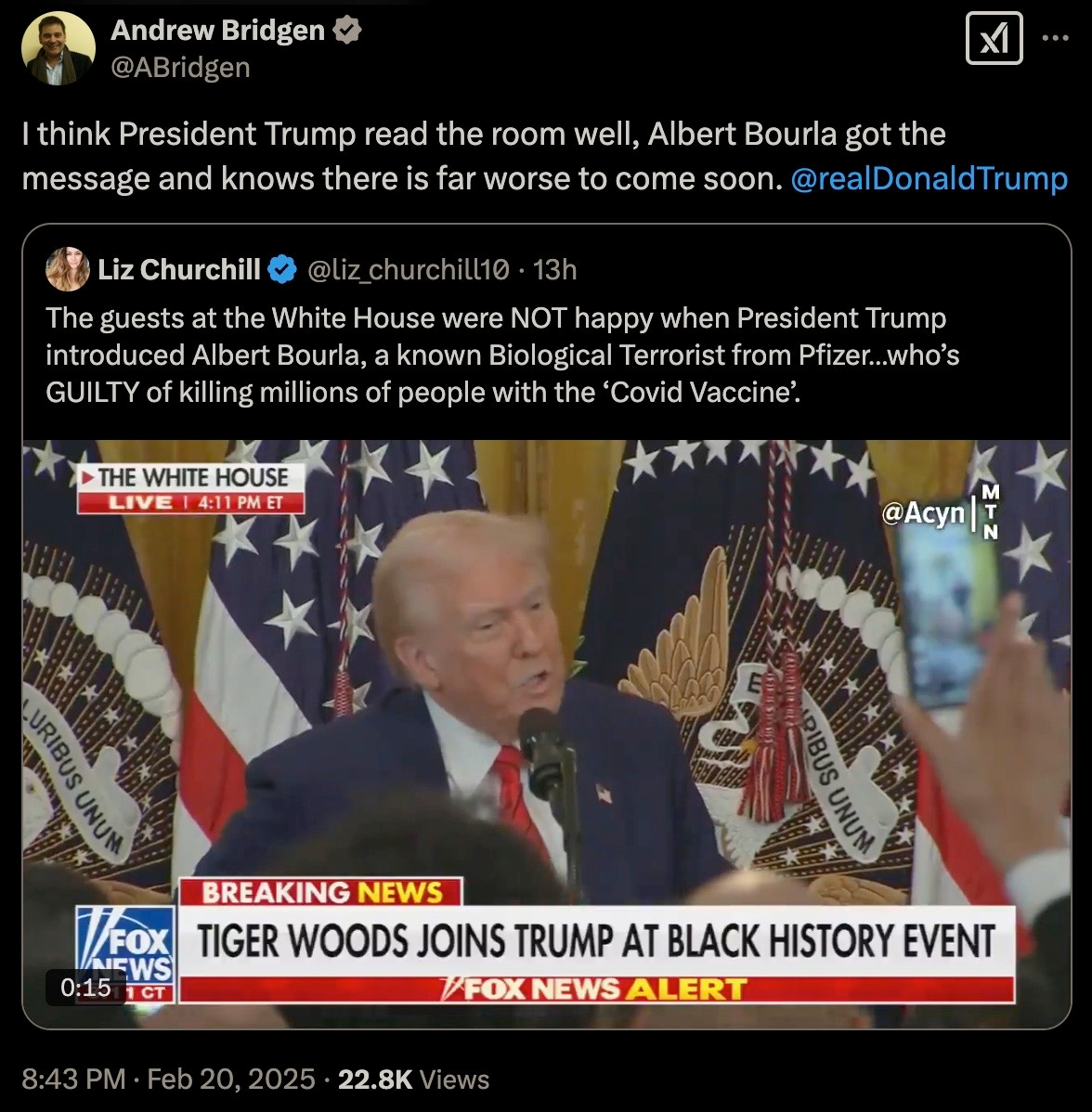Screen dimensions: 1092x1112
Task: Click the Fox News logo in video
Action: 125,952
